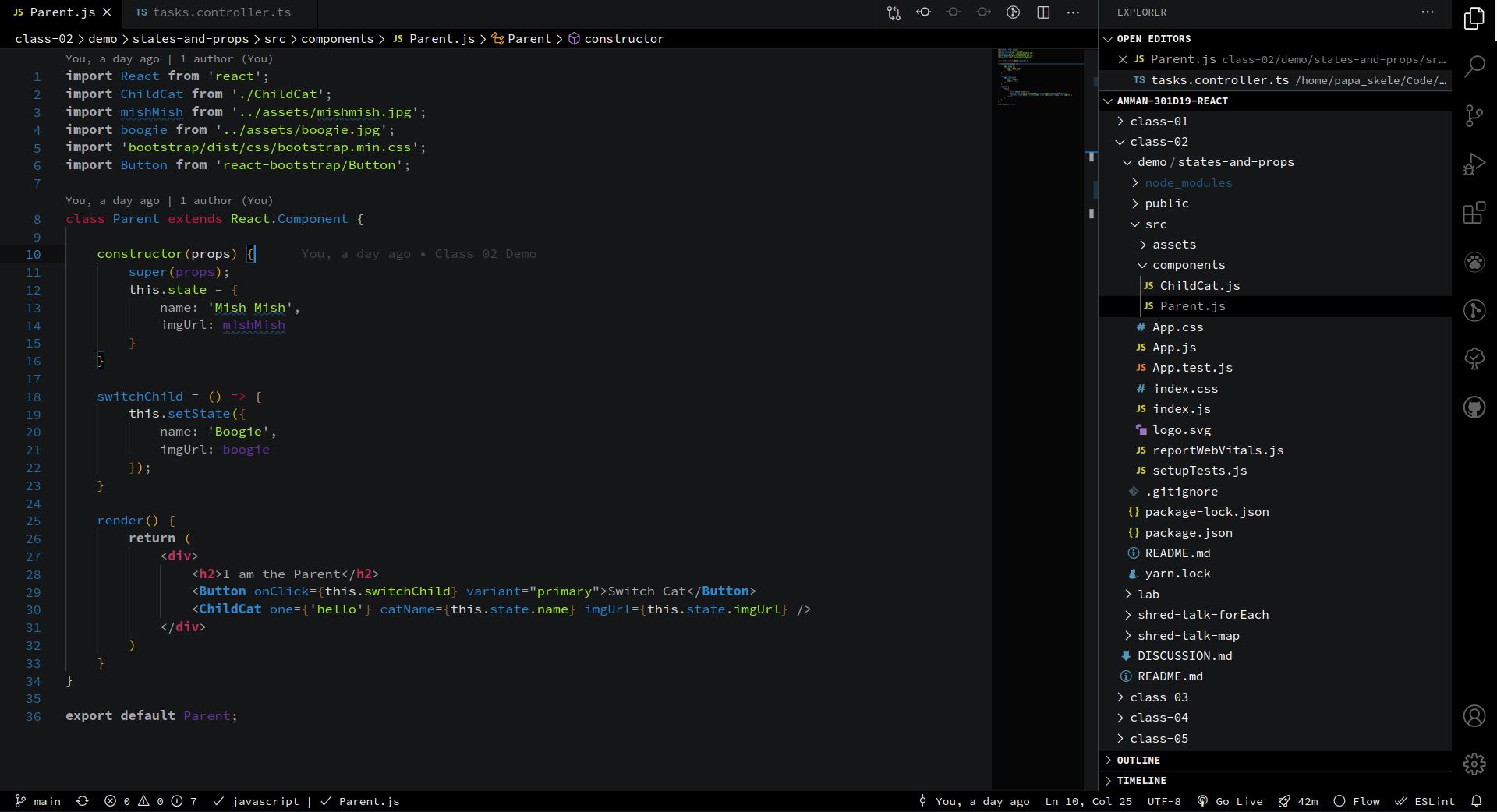This screenshot has width=1497, height=812.
Task: Click the class-02 breadcrumb item
Action: point(44,39)
